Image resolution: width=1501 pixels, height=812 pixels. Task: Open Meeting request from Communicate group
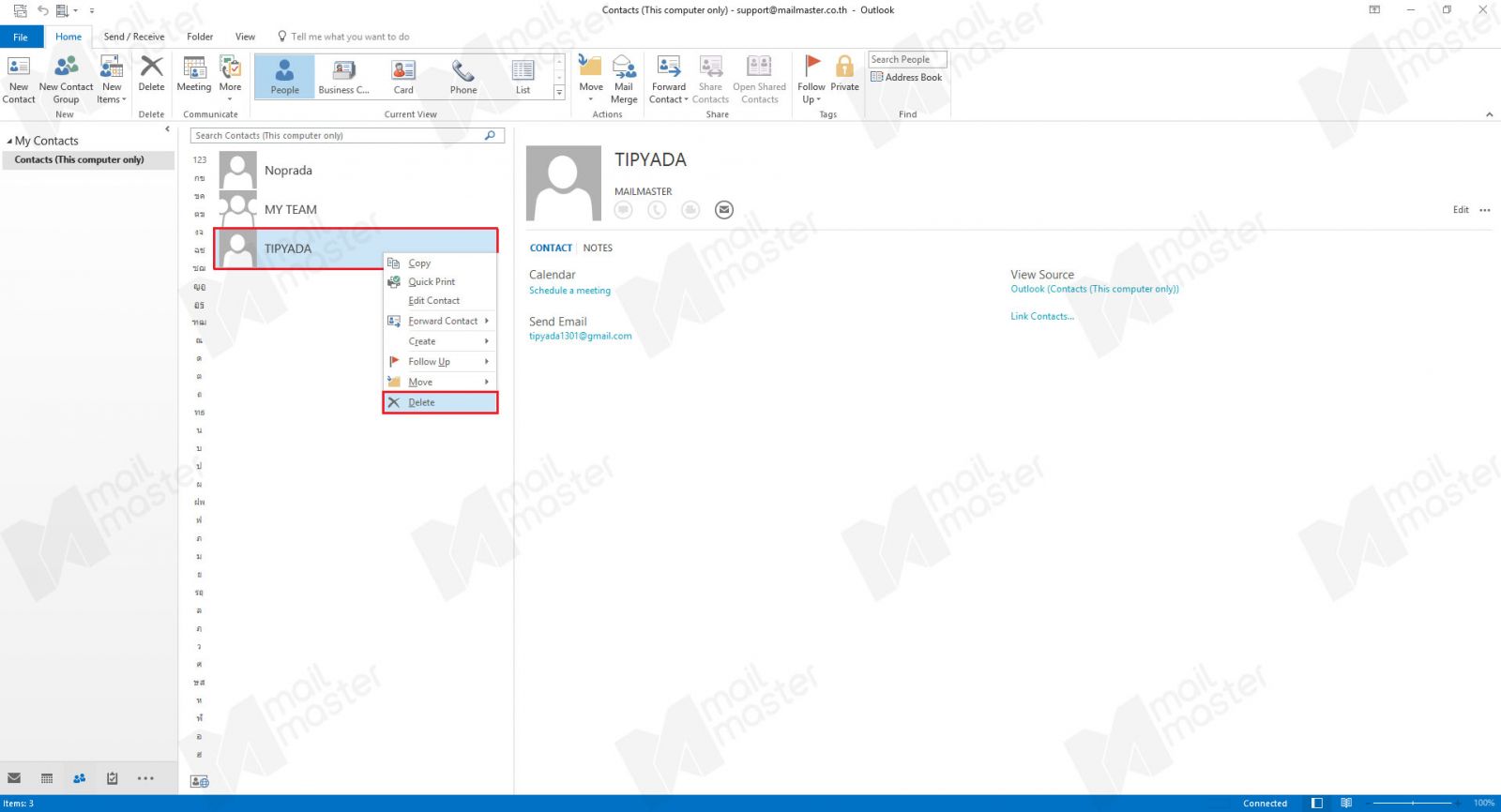point(194,73)
